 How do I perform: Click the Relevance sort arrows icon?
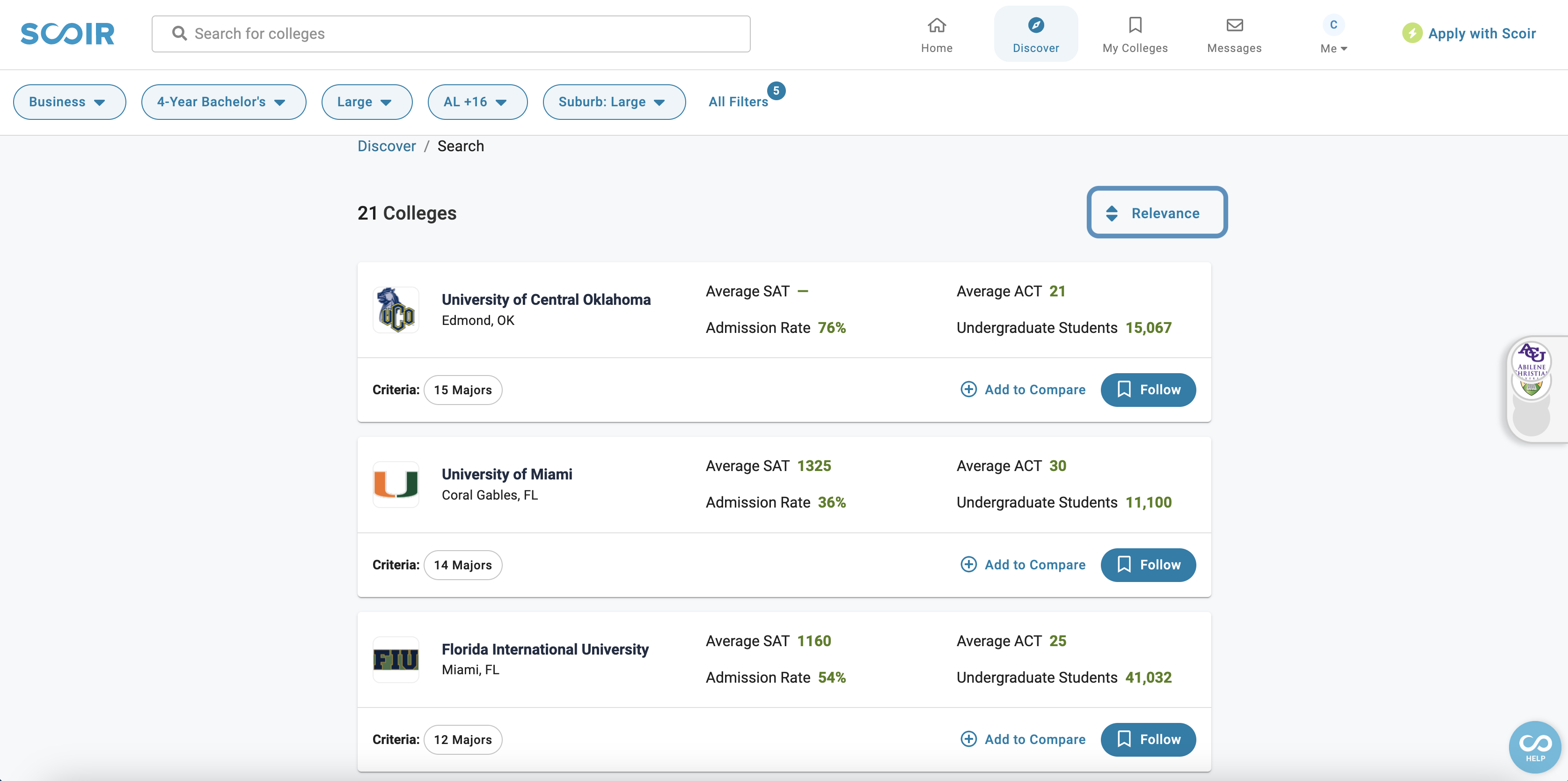pos(1111,213)
